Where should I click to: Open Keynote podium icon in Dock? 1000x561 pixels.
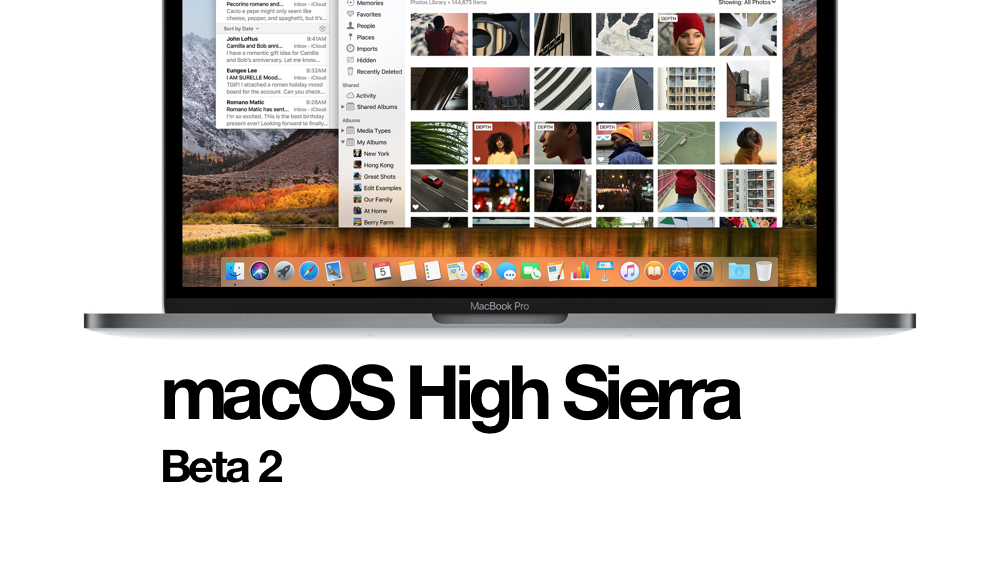605,272
